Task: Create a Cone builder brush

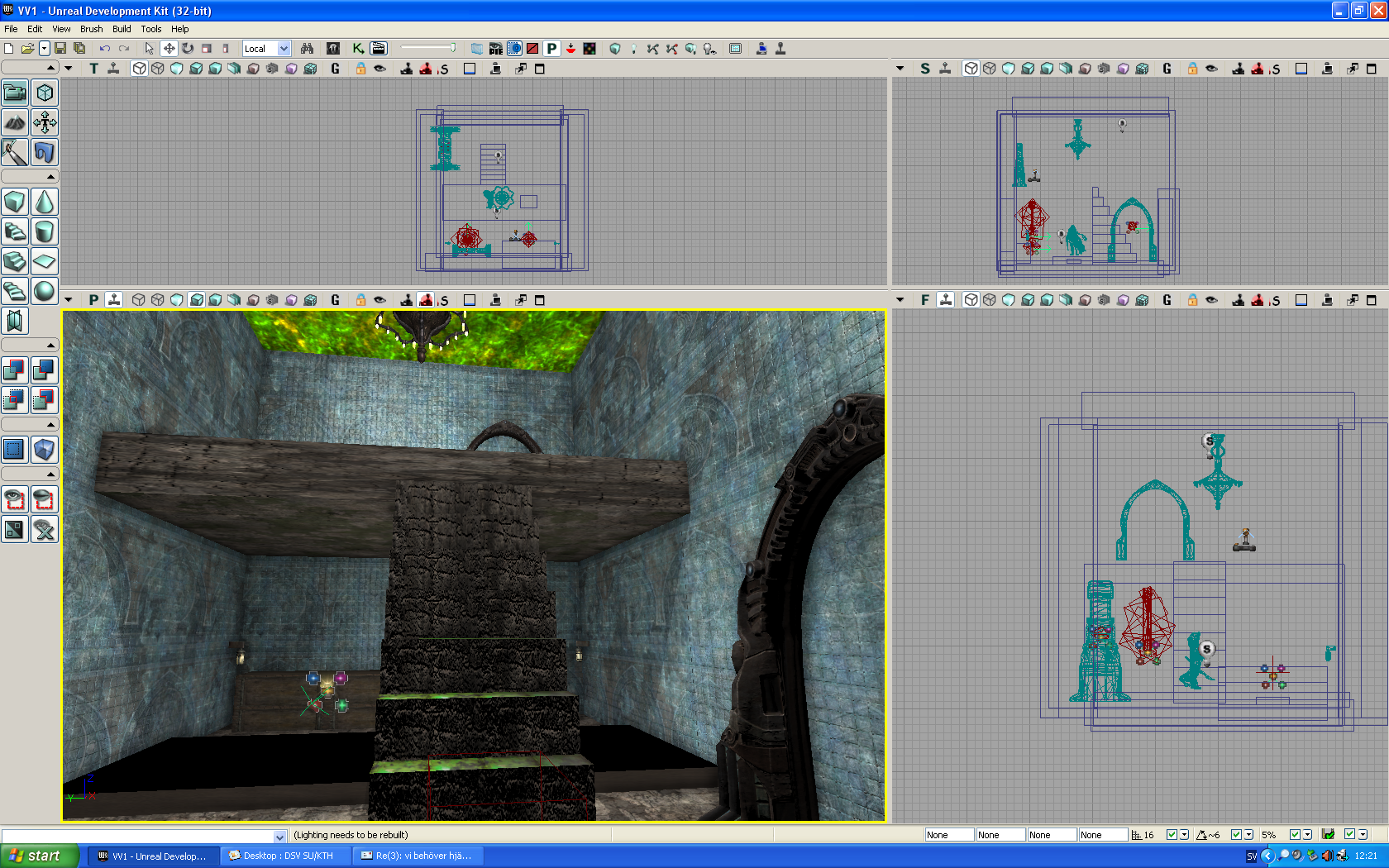Action: pos(45,202)
